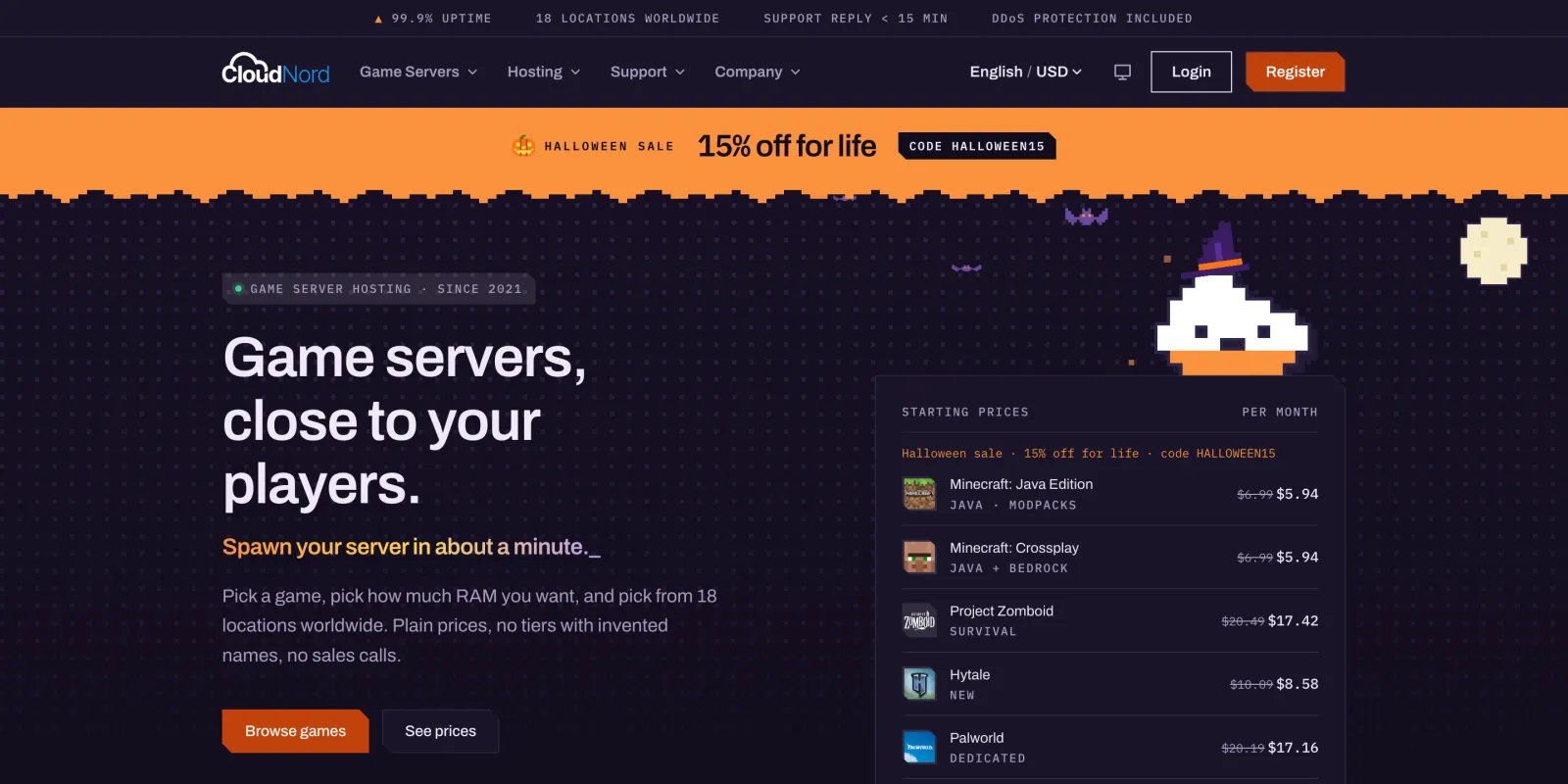Click the $17.16 Palworld price

point(1293,747)
